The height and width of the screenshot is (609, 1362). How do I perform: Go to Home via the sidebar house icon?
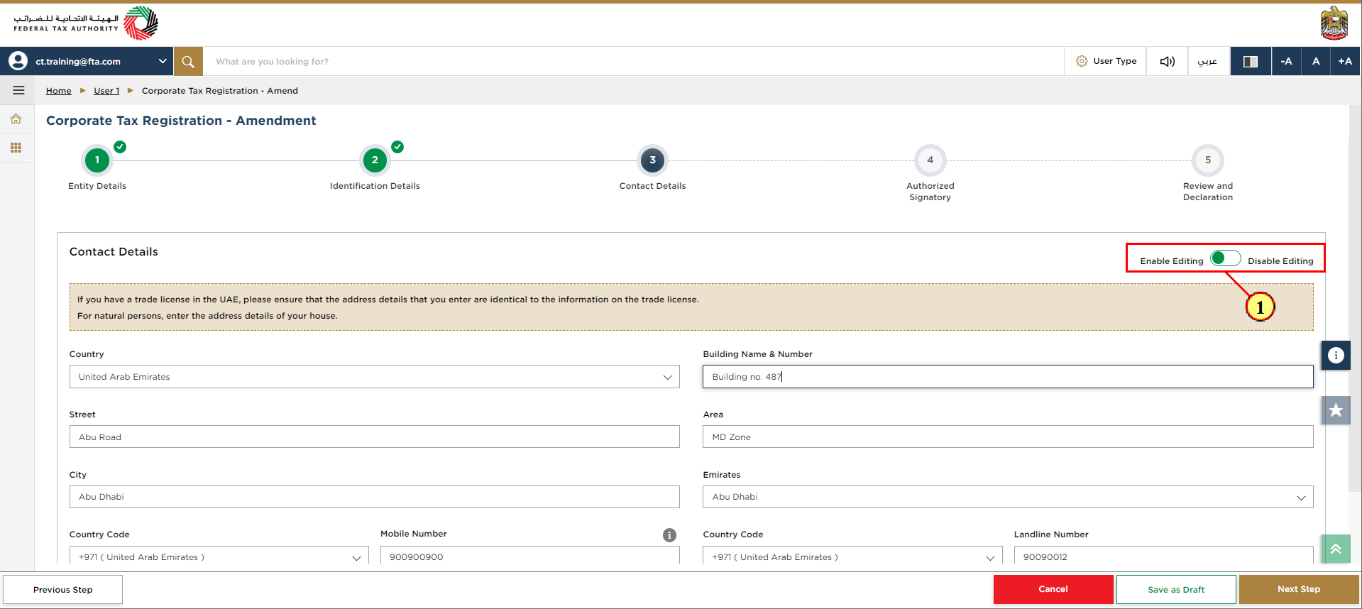tap(16, 119)
